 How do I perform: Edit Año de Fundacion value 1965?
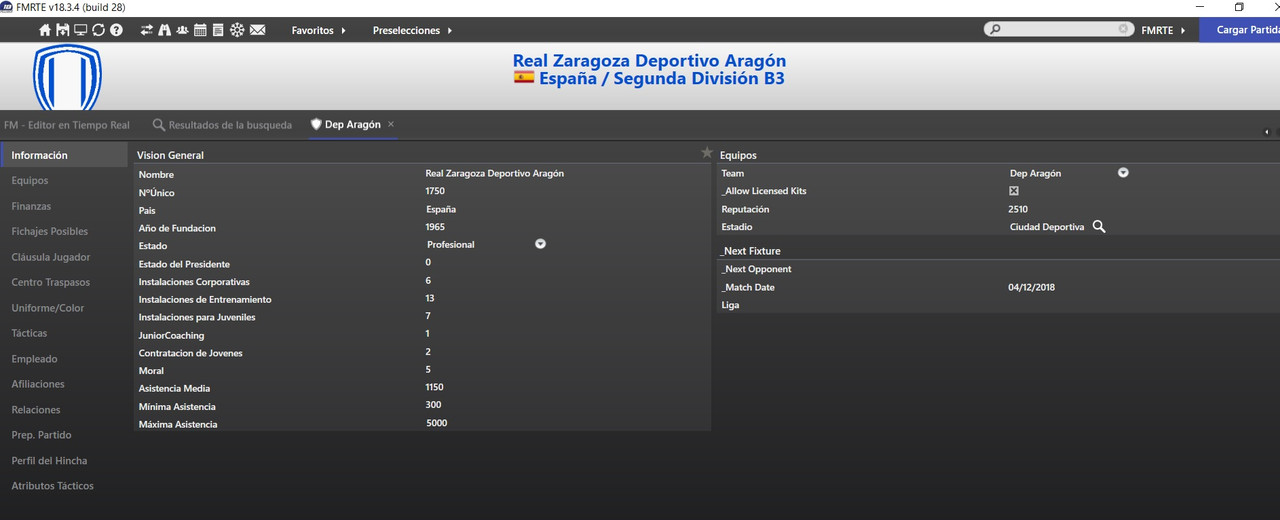click(435, 227)
